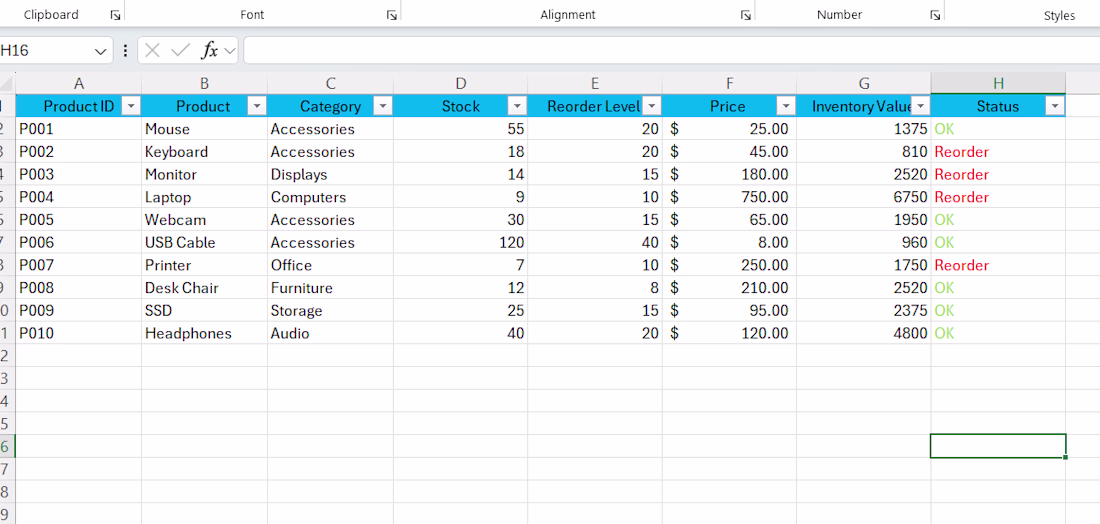Click the Status table header cell

pyautogui.click(x=998, y=106)
